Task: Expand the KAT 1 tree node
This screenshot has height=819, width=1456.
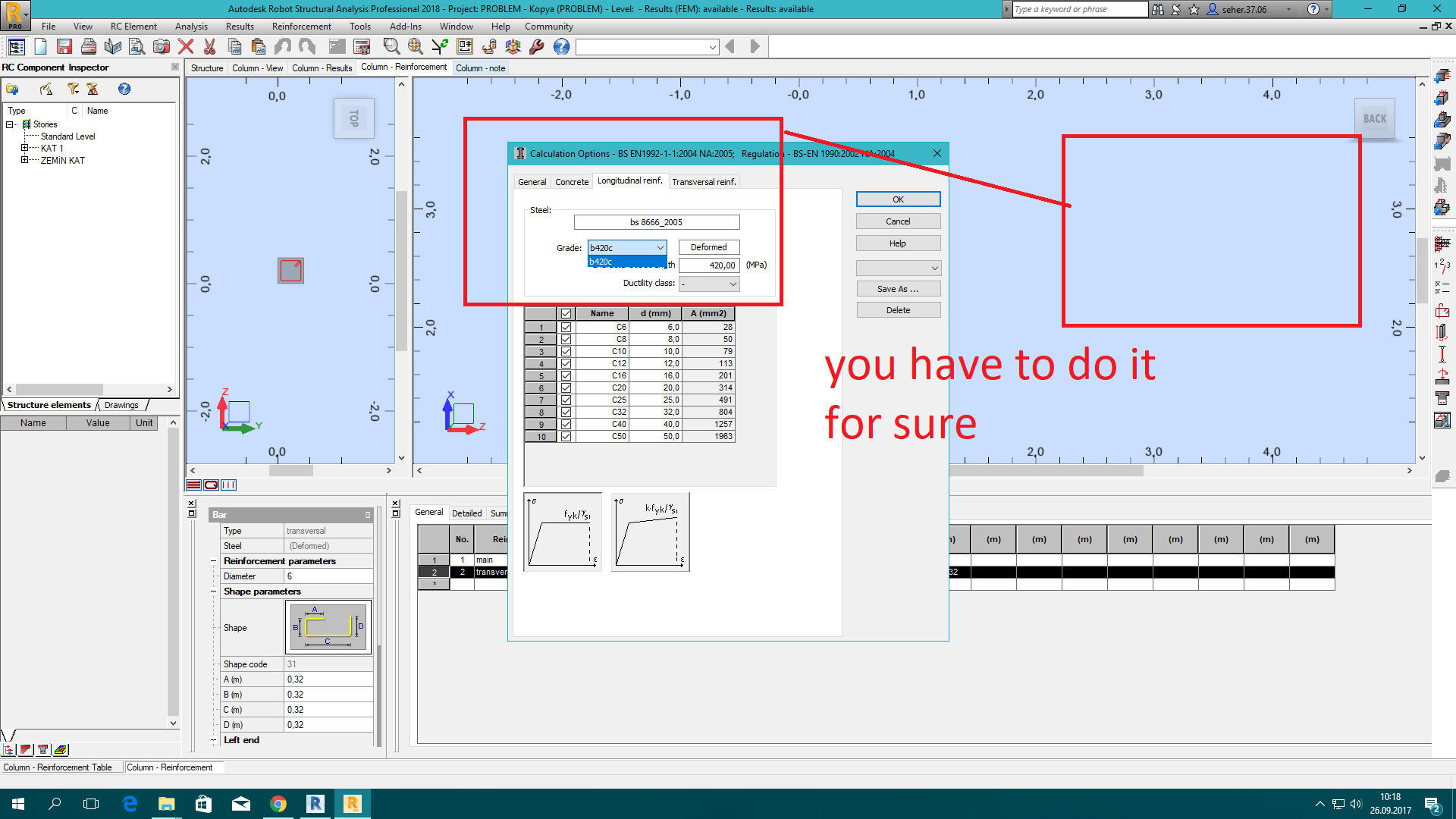Action: pyautogui.click(x=25, y=148)
